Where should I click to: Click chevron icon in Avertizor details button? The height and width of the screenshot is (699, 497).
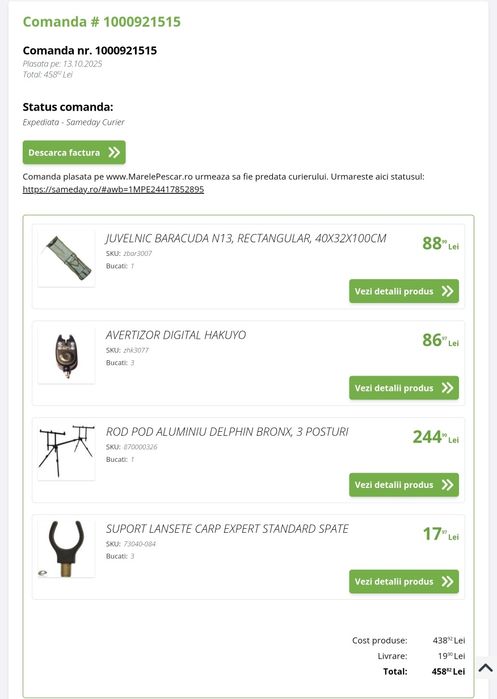coord(447,388)
